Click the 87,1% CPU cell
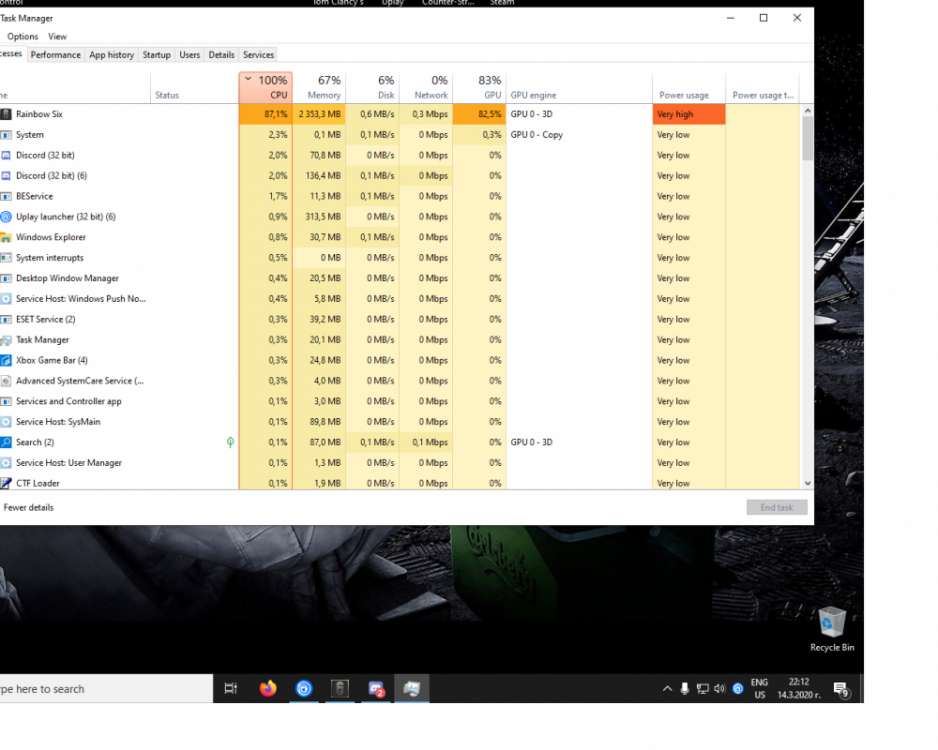Viewport: 938px width, 750px height. 266,114
